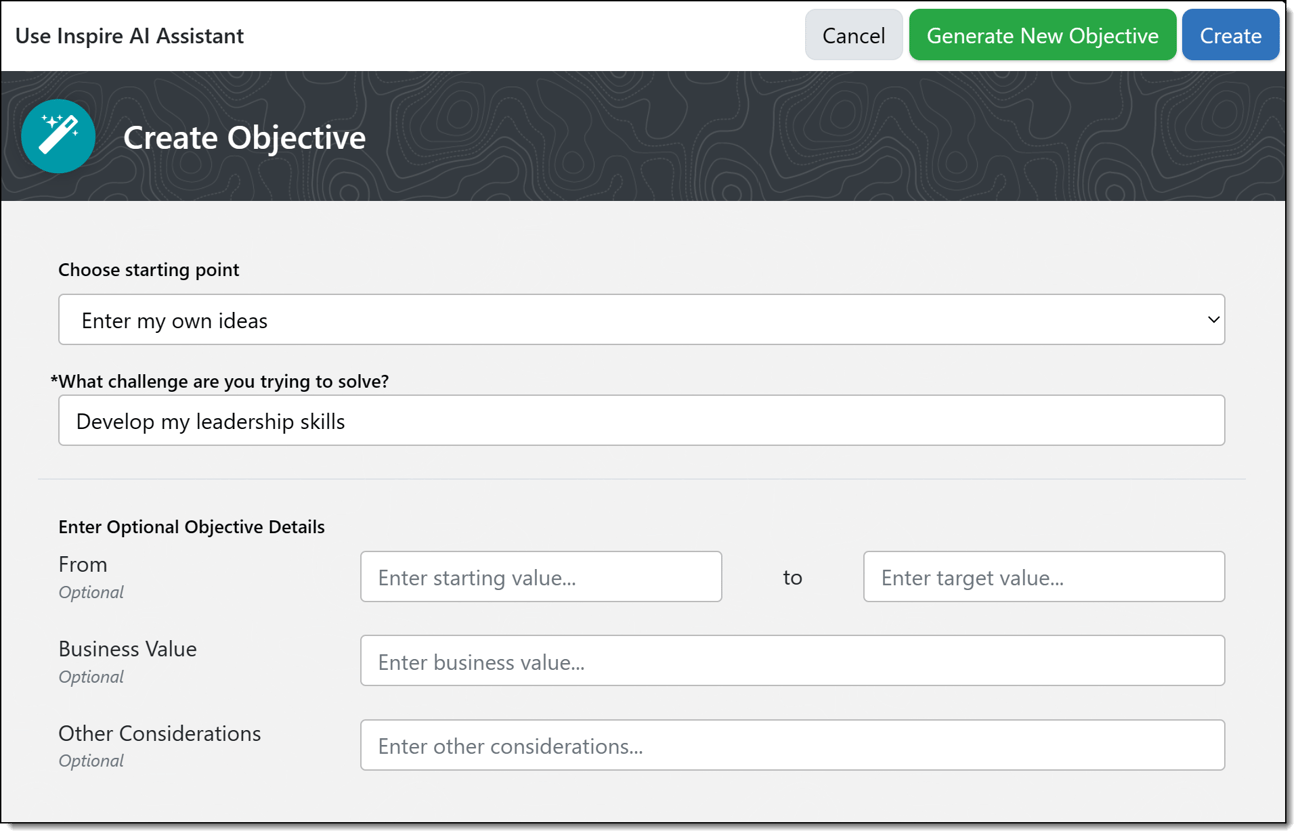Click the Enter starting value field
Viewport: 1300px width, 837px height.
coord(540,577)
